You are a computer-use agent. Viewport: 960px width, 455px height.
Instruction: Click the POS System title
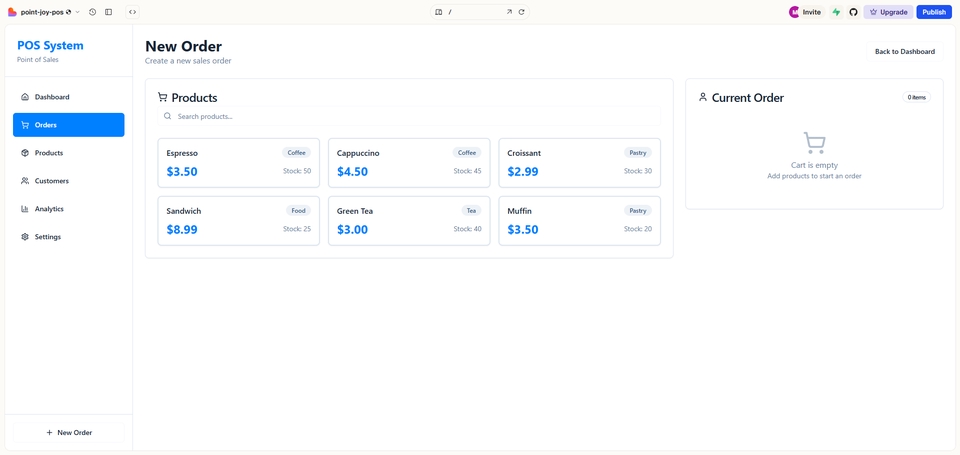coord(50,45)
